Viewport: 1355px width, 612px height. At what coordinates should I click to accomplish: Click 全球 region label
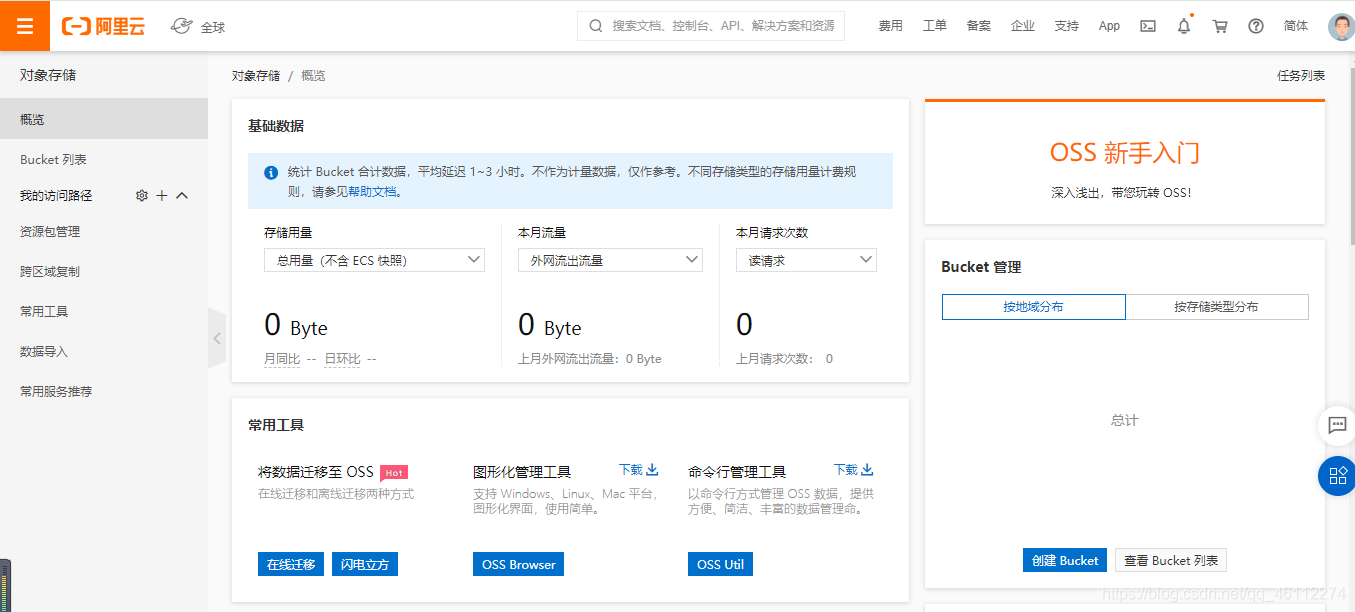tap(213, 27)
